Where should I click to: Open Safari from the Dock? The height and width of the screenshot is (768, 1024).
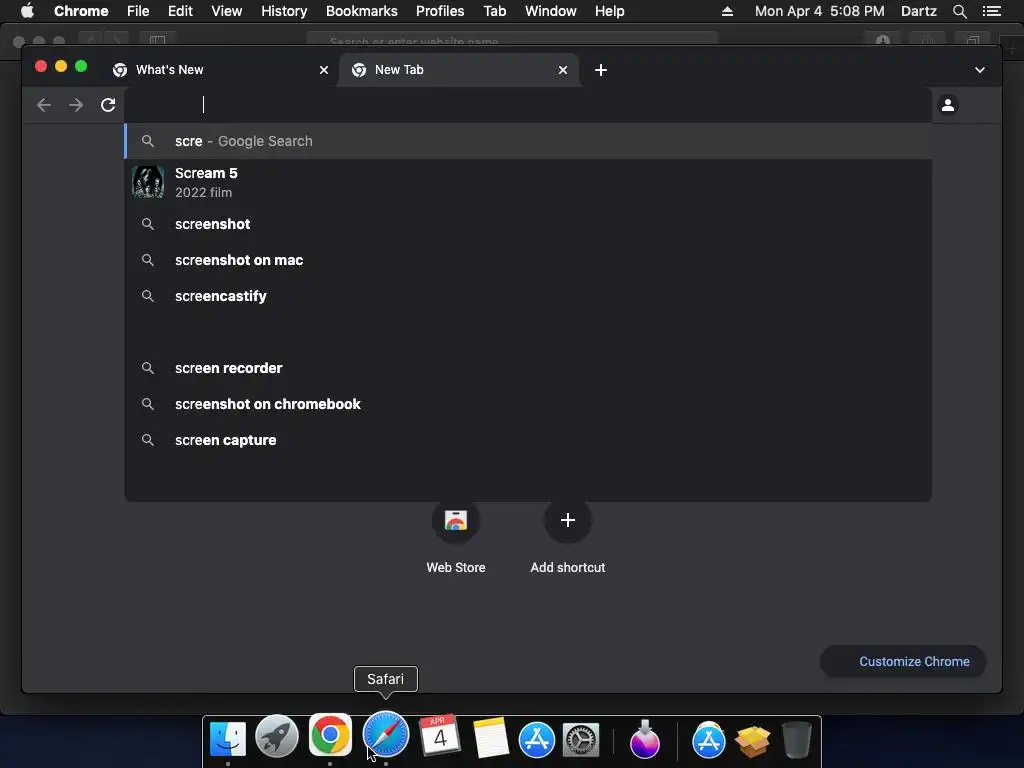click(x=385, y=735)
